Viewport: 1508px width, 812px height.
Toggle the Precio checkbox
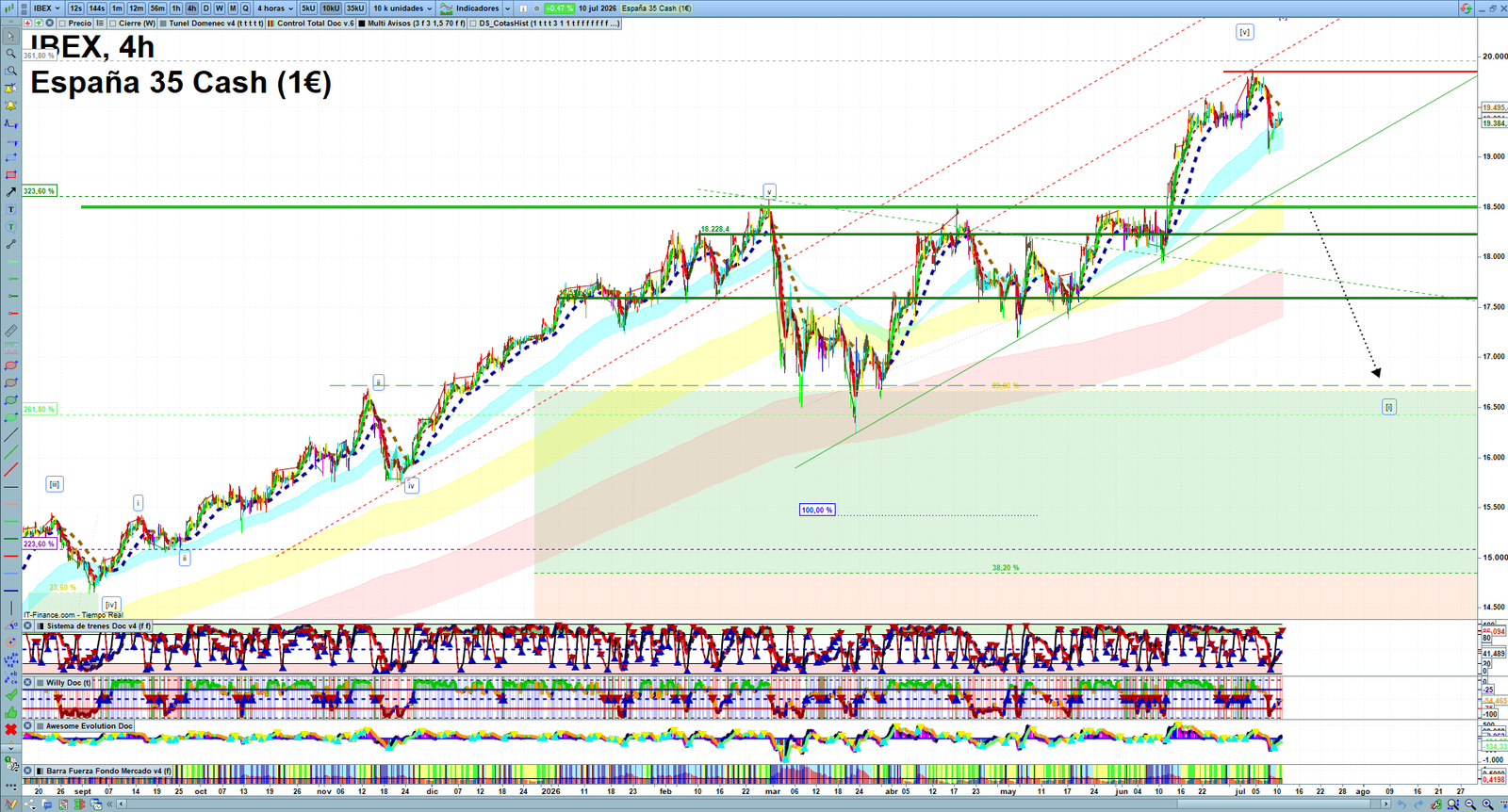coord(61,23)
